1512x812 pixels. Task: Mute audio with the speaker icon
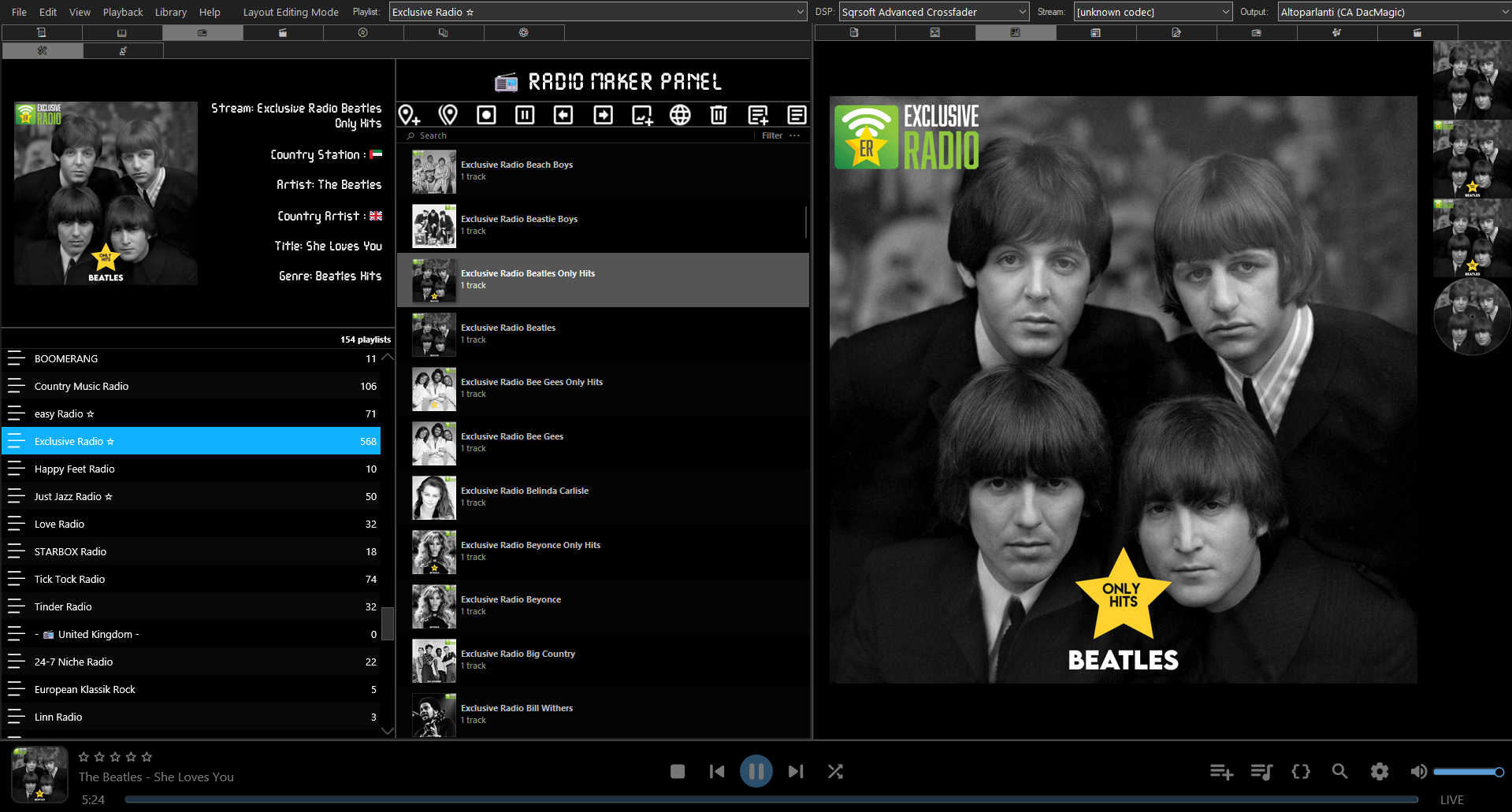[1418, 772]
